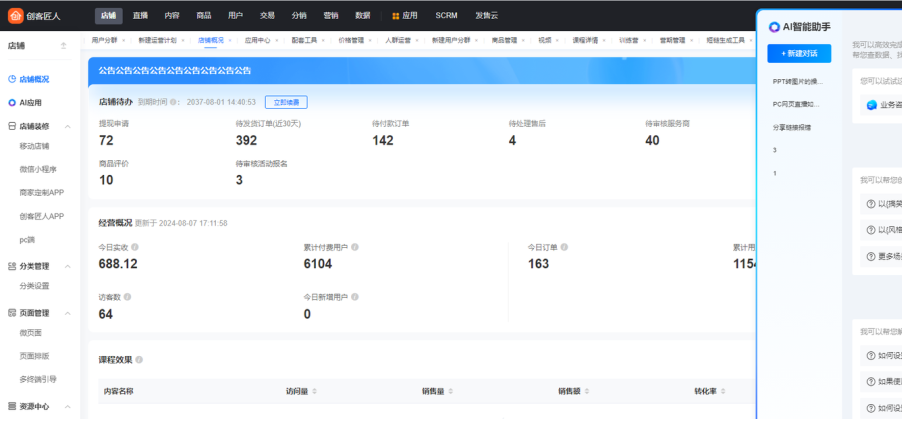Click the info icon beside 访客数
The image size is (902, 421).
coord(127,297)
